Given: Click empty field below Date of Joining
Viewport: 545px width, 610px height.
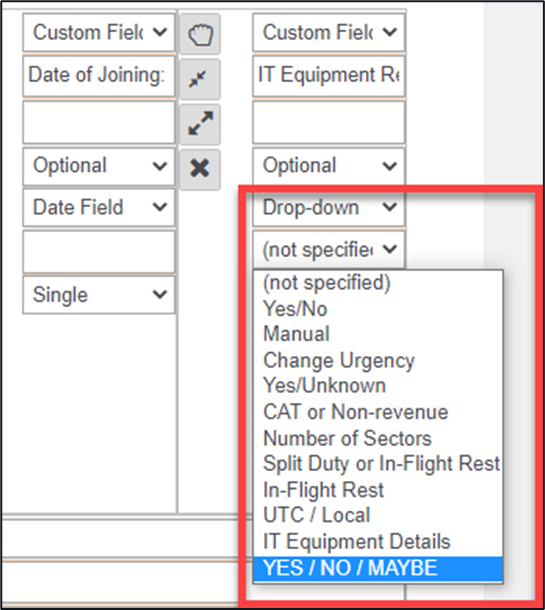Looking at the screenshot, I should (x=99, y=123).
